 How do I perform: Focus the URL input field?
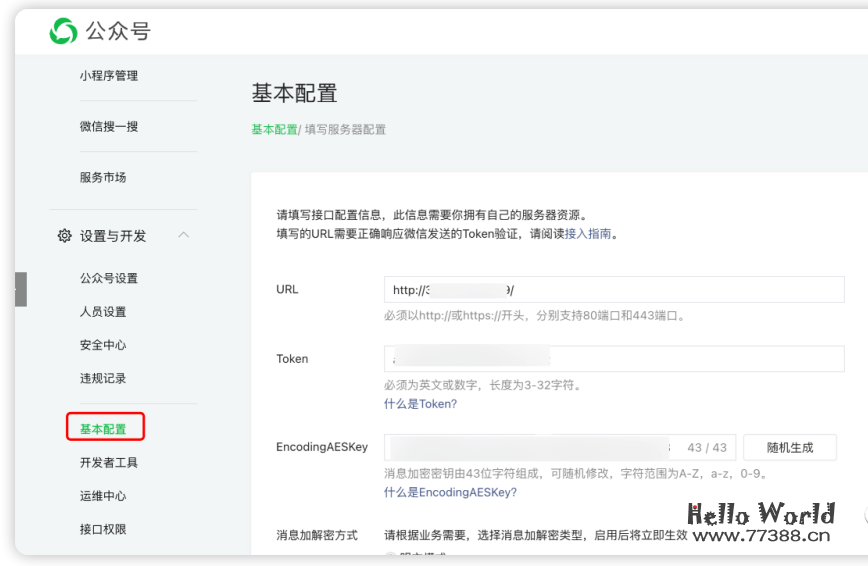click(614, 290)
